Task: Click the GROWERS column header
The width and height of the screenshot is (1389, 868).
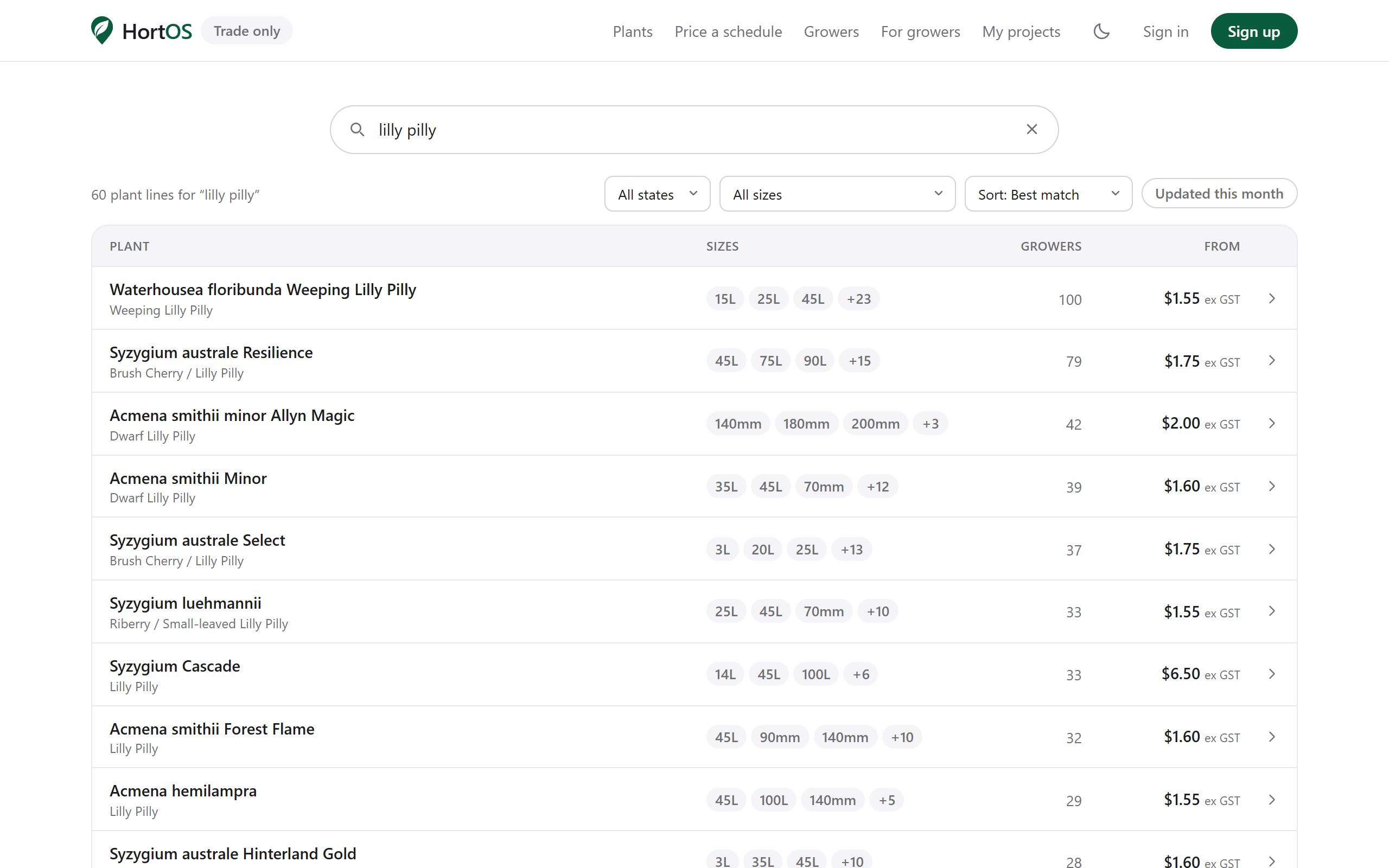Action: point(1050,246)
